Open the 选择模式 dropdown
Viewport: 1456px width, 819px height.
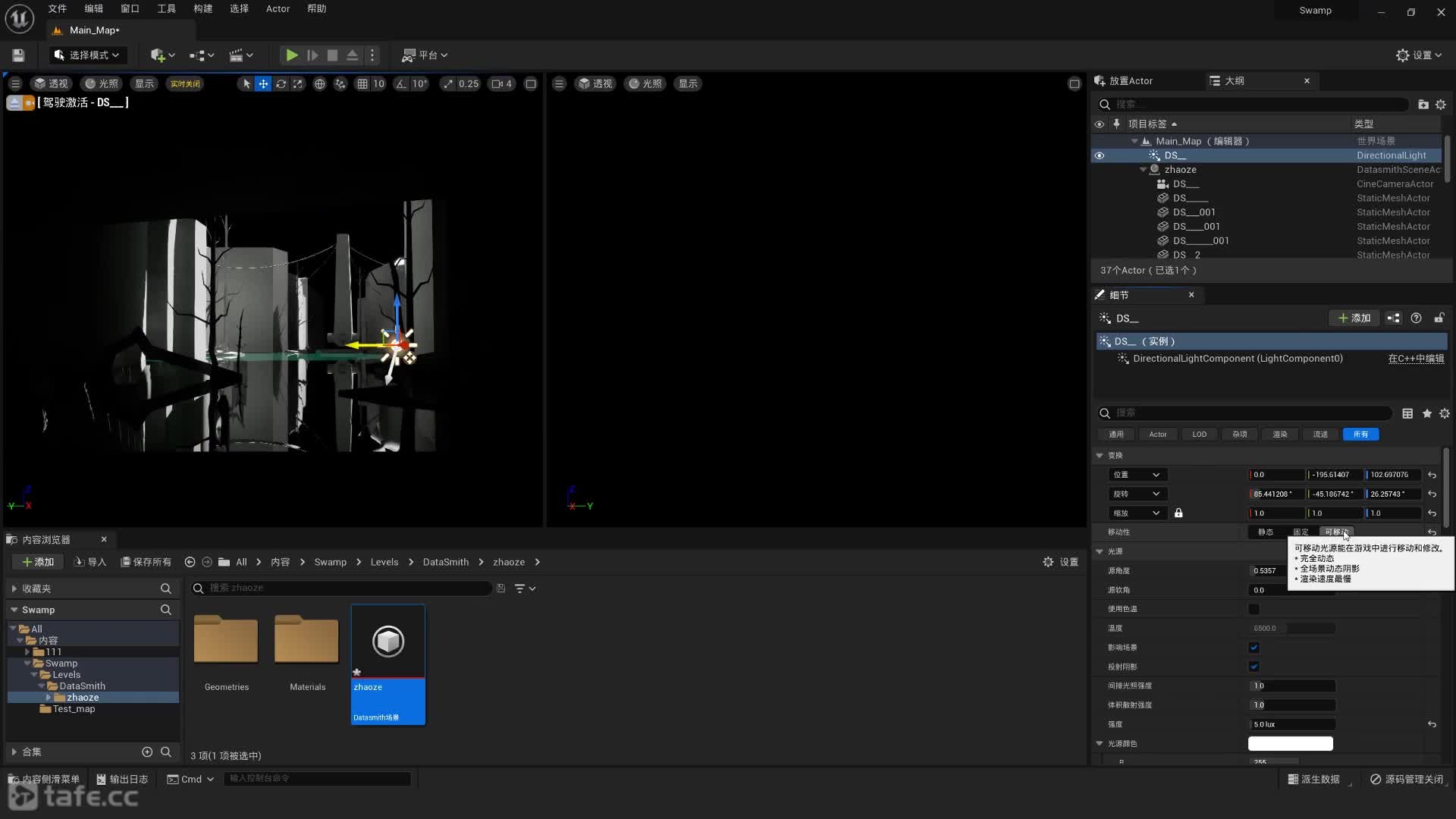click(87, 55)
